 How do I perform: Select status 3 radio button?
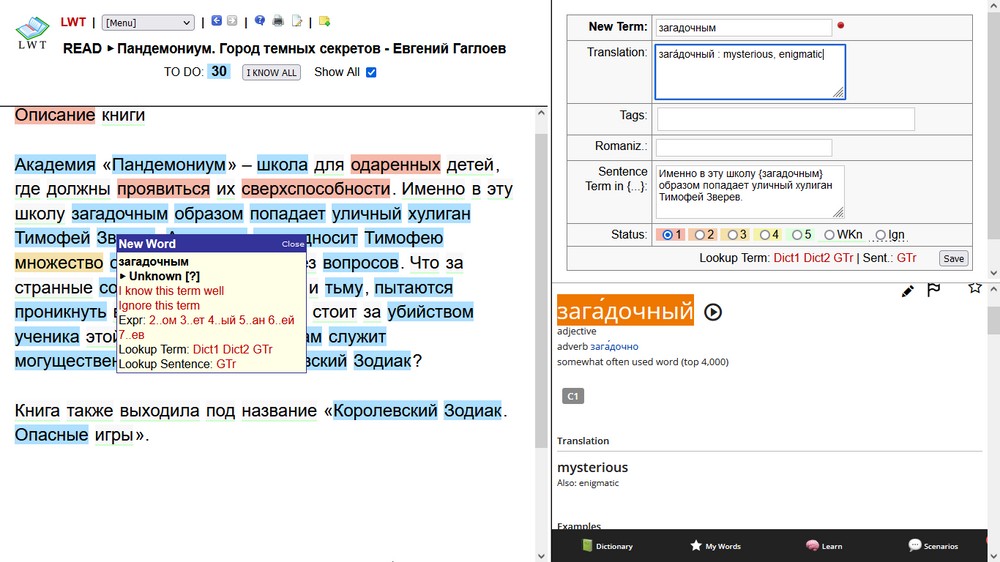pos(732,235)
